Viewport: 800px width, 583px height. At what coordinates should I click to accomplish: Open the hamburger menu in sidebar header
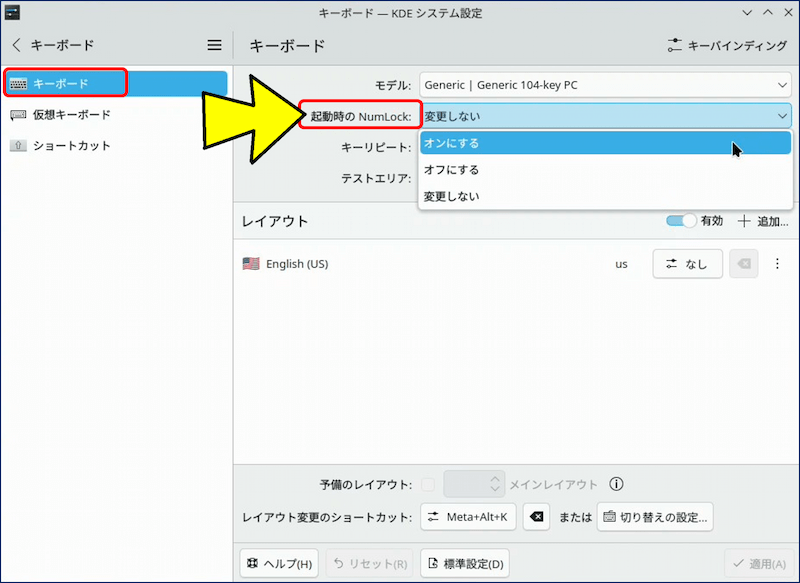coord(214,45)
